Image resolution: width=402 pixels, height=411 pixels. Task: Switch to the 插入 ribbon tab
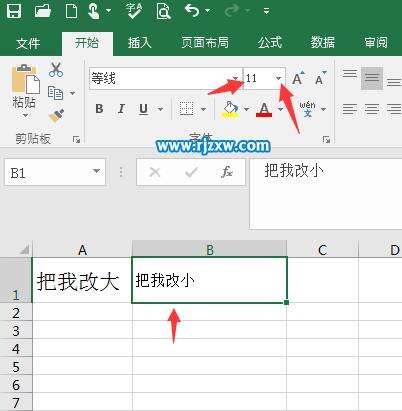pyautogui.click(x=140, y=43)
